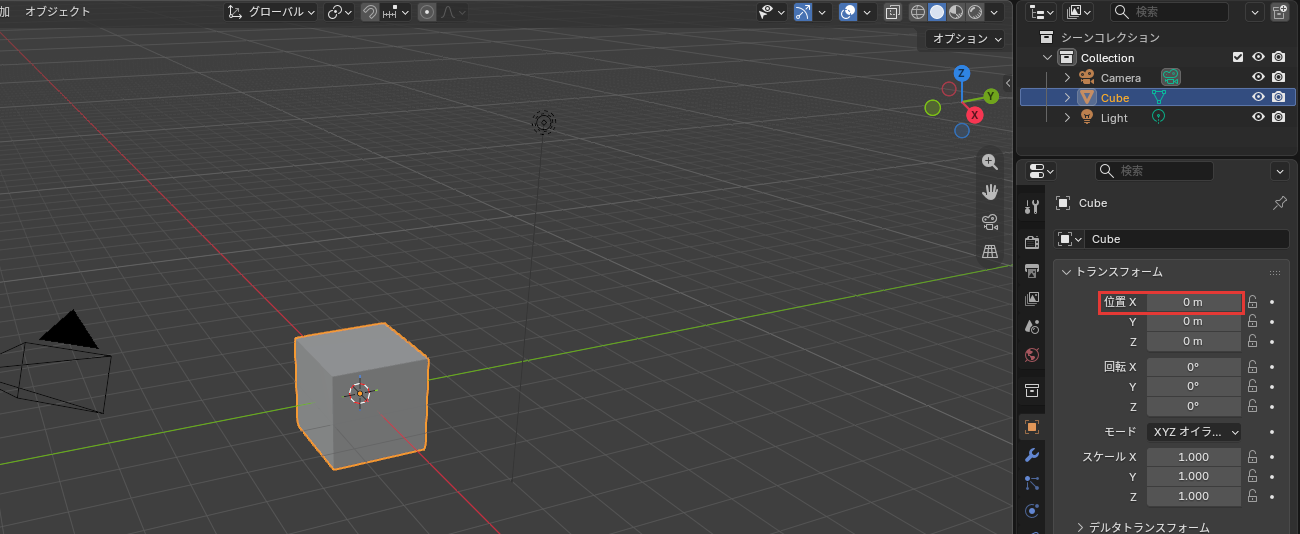Toggle viewport gizmos display
Image resolution: width=1300 pixels, height=534 pixels.
[803, 12]
